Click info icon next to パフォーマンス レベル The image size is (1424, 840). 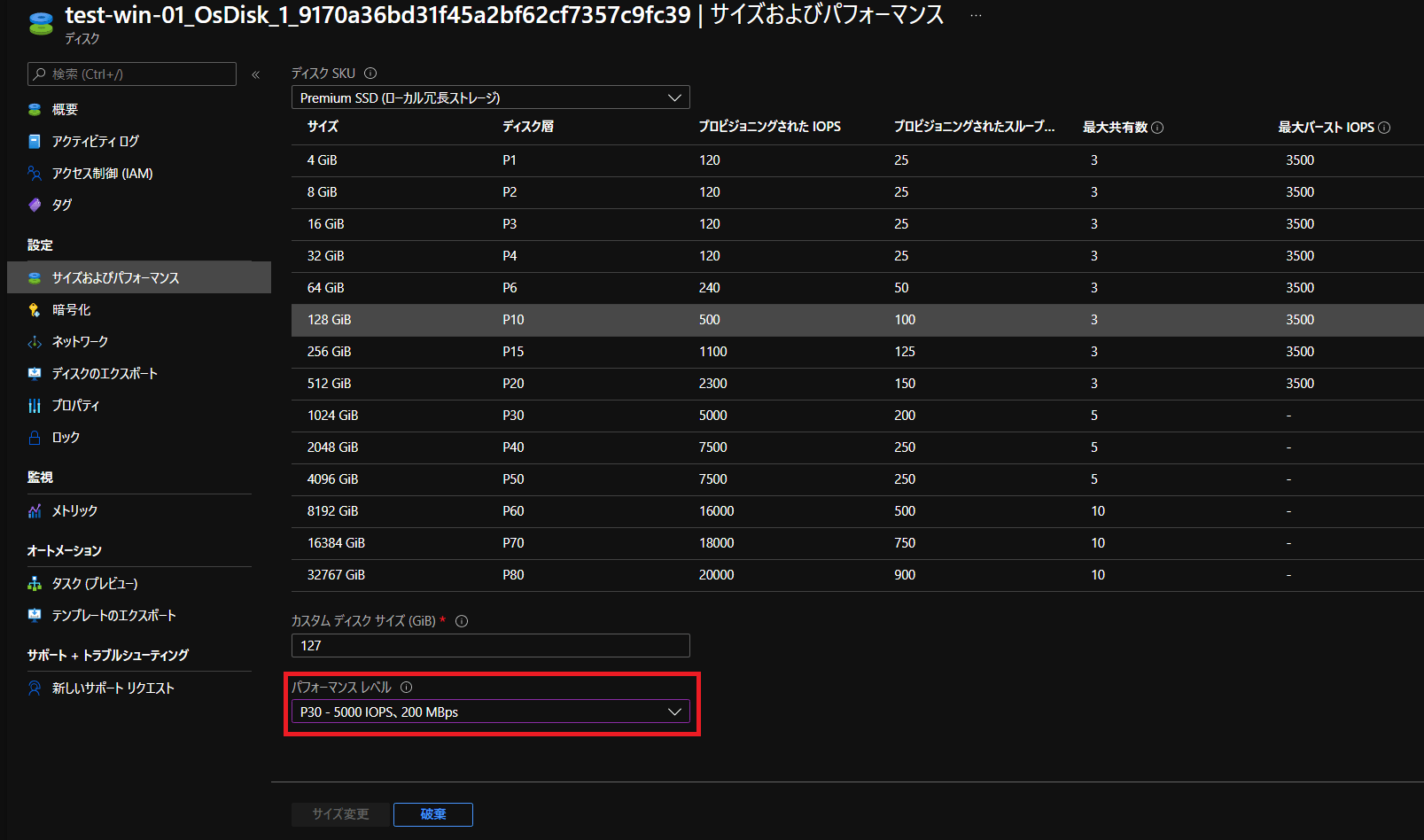point(406,688)
